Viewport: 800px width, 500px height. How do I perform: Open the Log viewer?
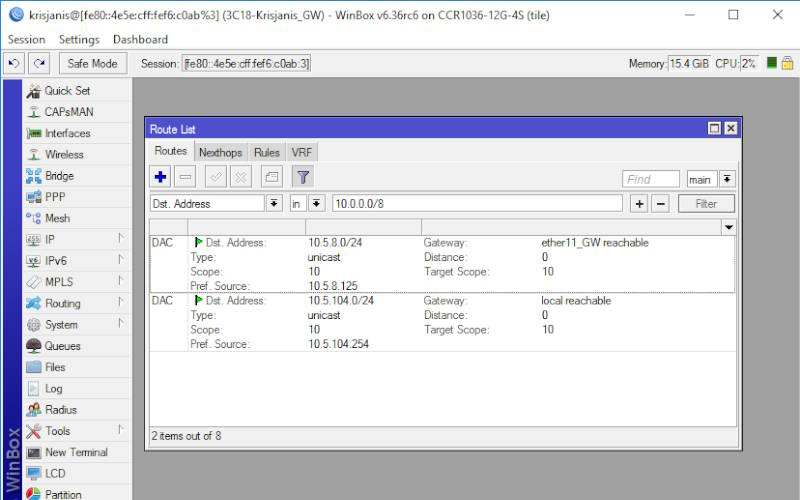(x=78, y=388)
